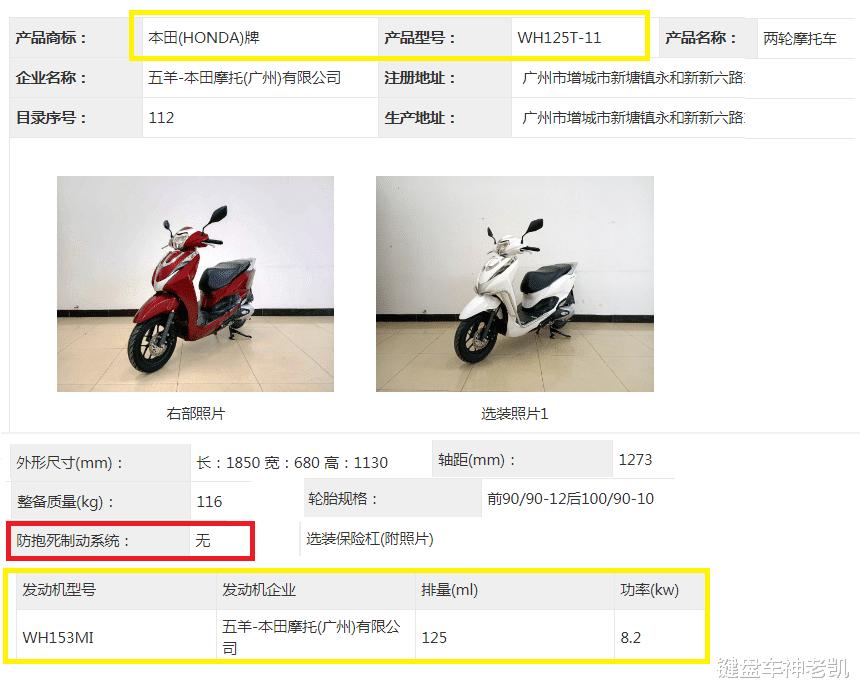Click the power value 8.2
Image resolution: width=860 pixels, height=693 pixels.
pyautogui.click(x=630, y=638)
